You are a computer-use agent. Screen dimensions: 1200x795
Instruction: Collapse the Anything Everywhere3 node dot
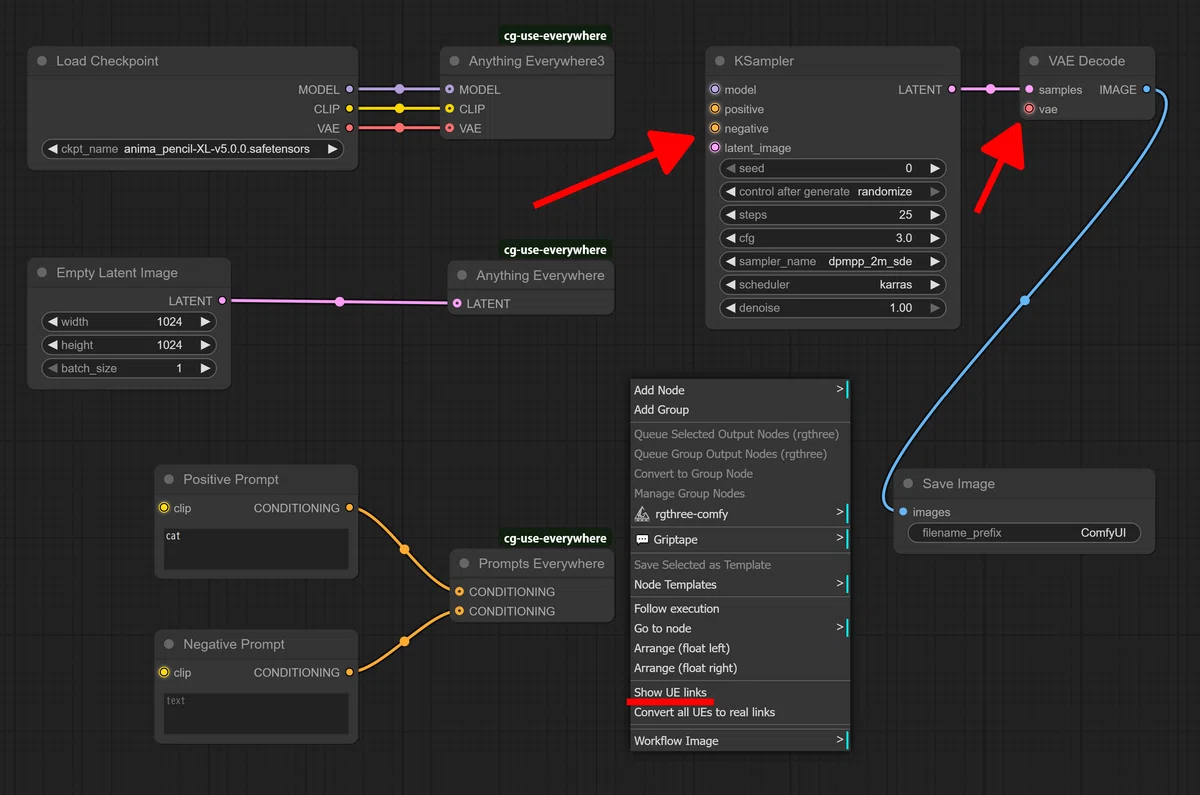click(x=455, y=61)
